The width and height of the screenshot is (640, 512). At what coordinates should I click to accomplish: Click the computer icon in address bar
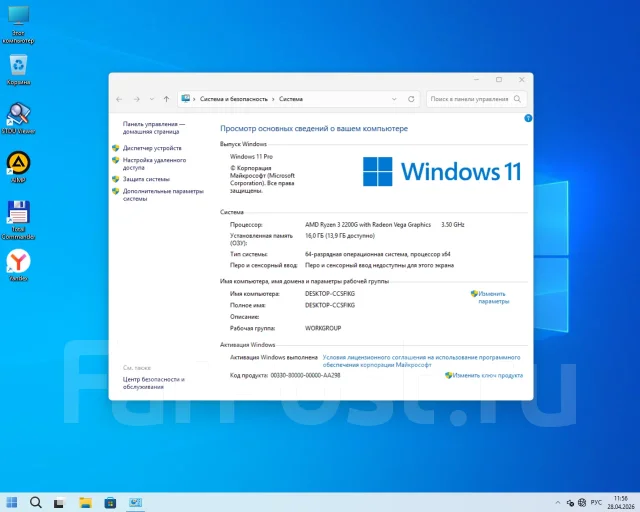click(x=186, y=99)
